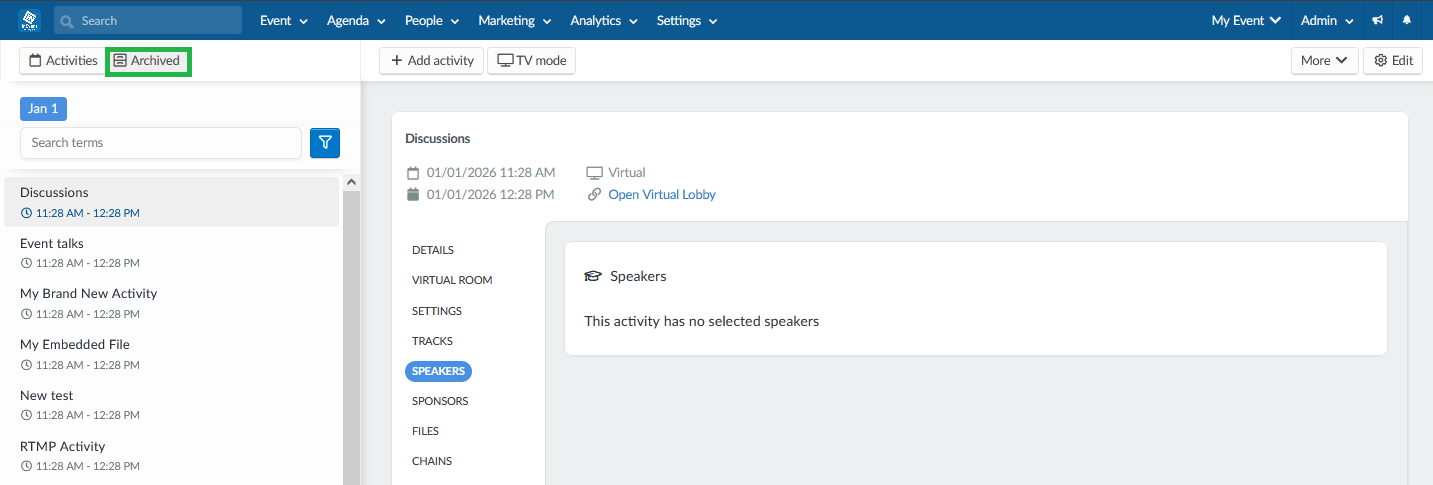Click the Search terms input
The height and width of the screenshot is (485, 1433).
[x=161, y=143]
